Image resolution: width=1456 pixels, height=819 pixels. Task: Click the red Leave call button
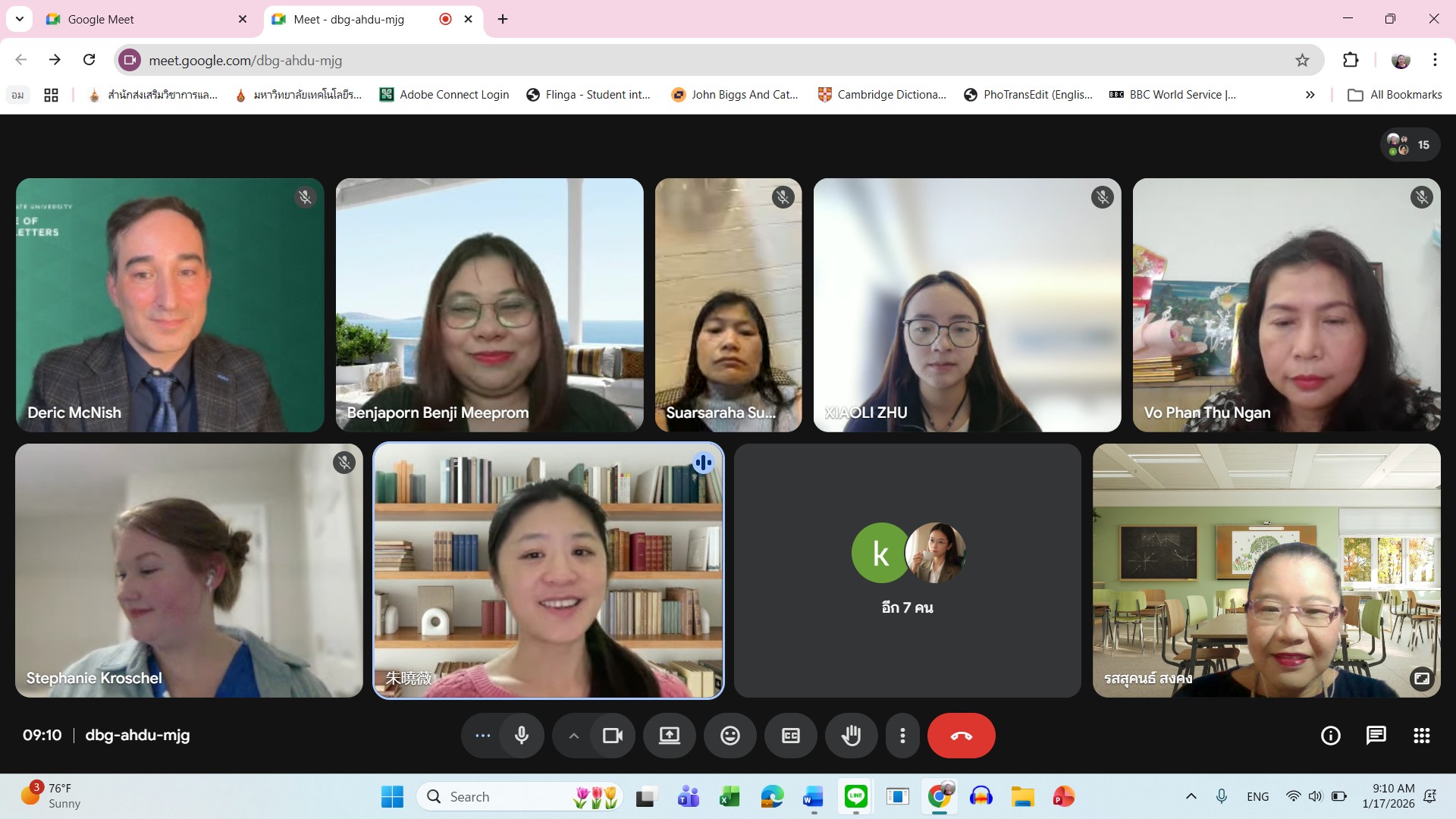coord(961,736)
